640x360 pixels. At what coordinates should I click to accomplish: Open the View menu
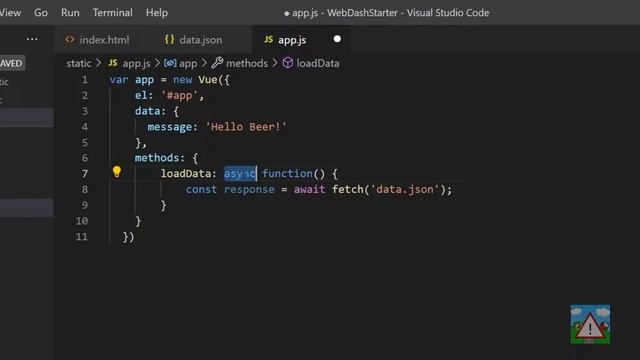tap(10, 13)
